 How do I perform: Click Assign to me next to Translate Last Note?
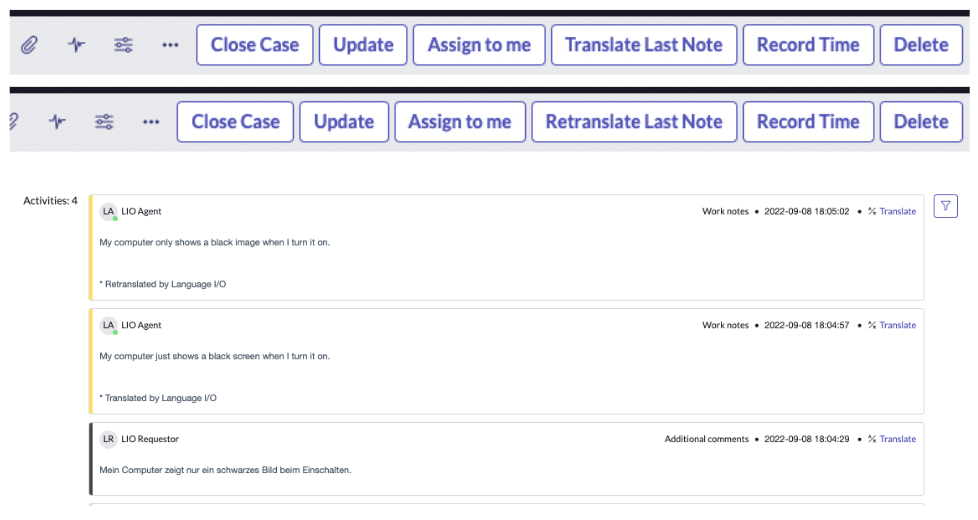pos(479,45)
